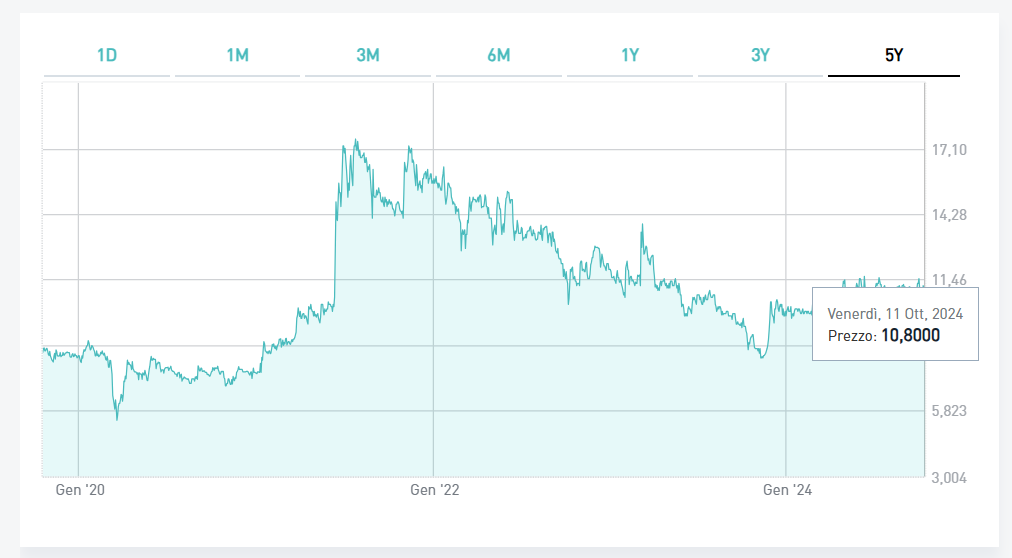The height and width of the screenshot is (558, 1012).
Task: Click the lowest dip of the line in 2020
Action: 117,418
